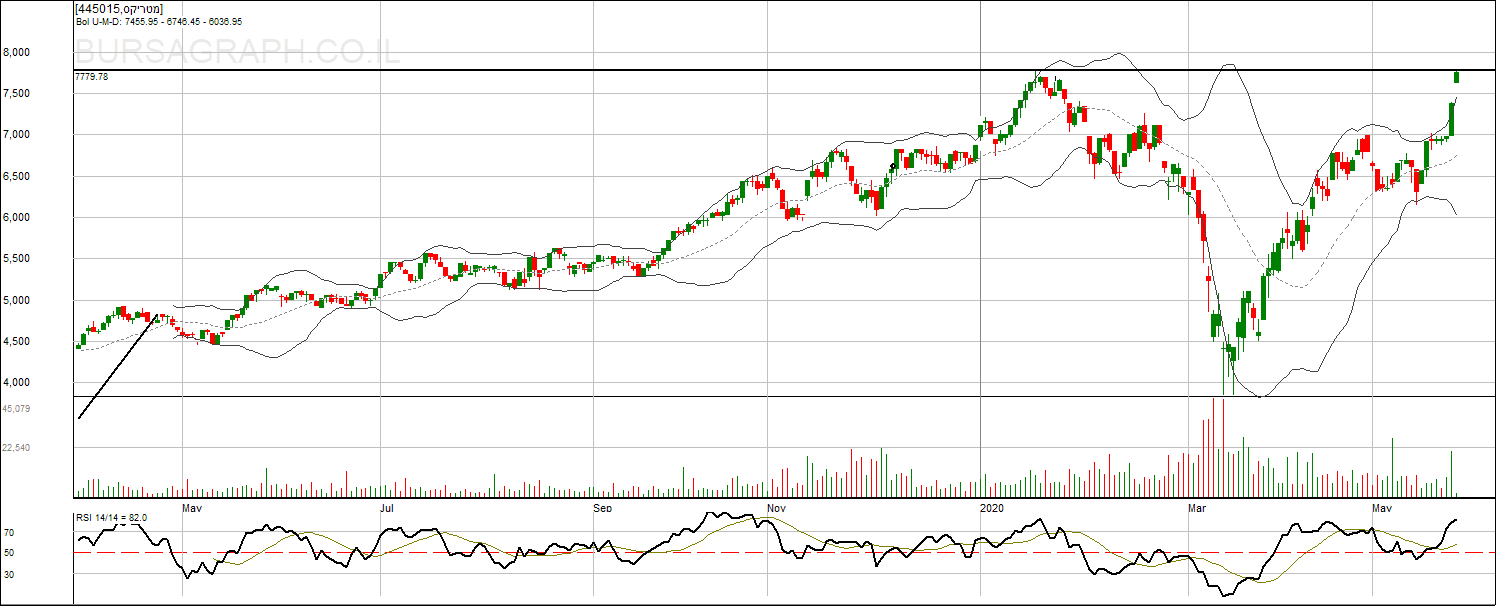Click the latest green candle at far right

pos(1457,77)
